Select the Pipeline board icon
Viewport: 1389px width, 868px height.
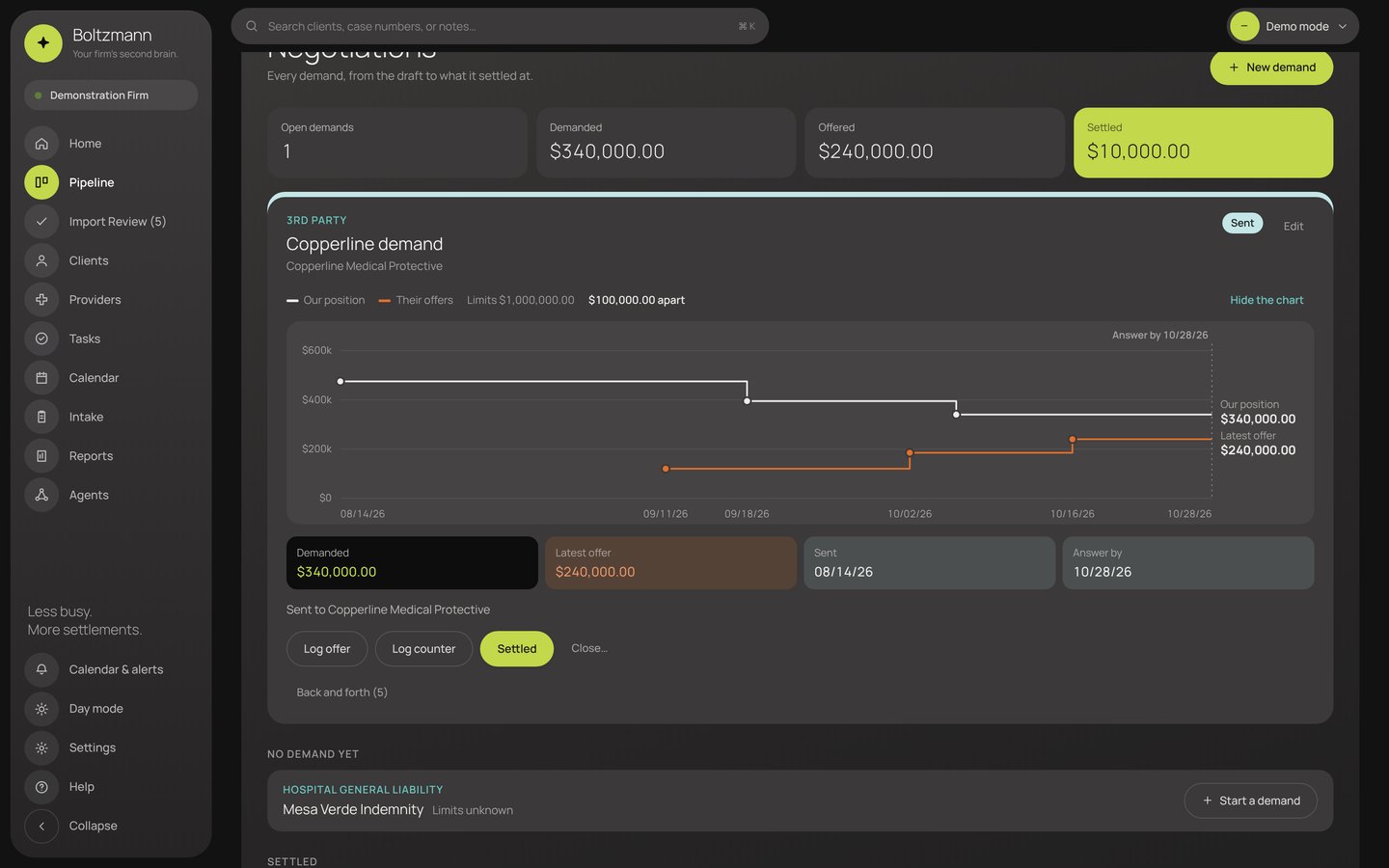point(41,182)
